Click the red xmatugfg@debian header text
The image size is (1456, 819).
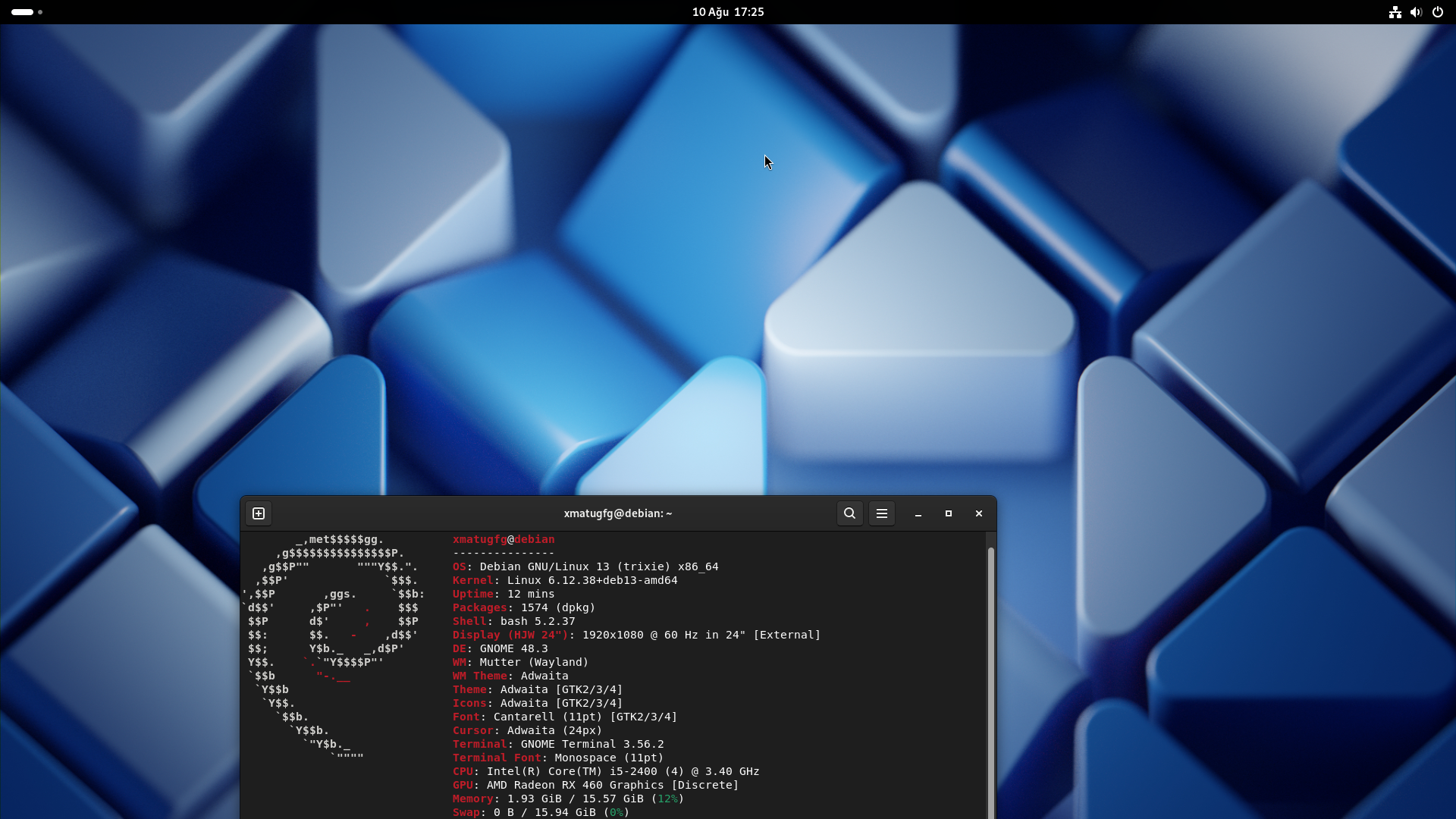click(503, 539)
